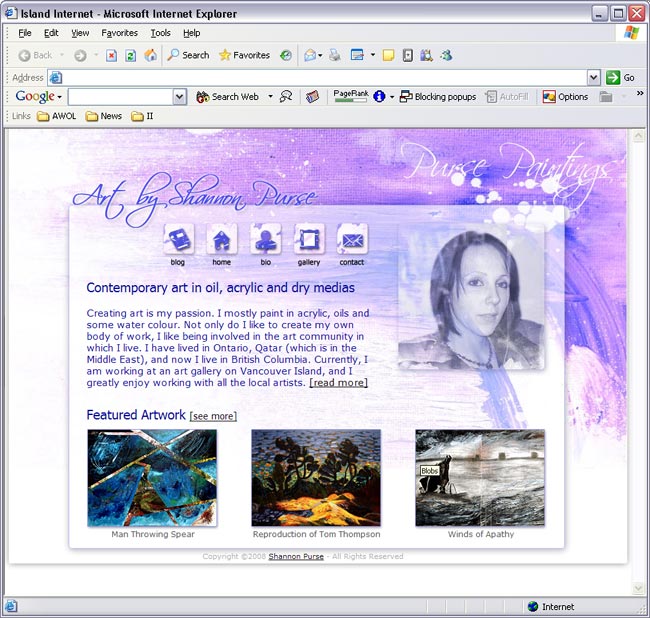Expand the Address bar dropdown arrow

(593, 77)
